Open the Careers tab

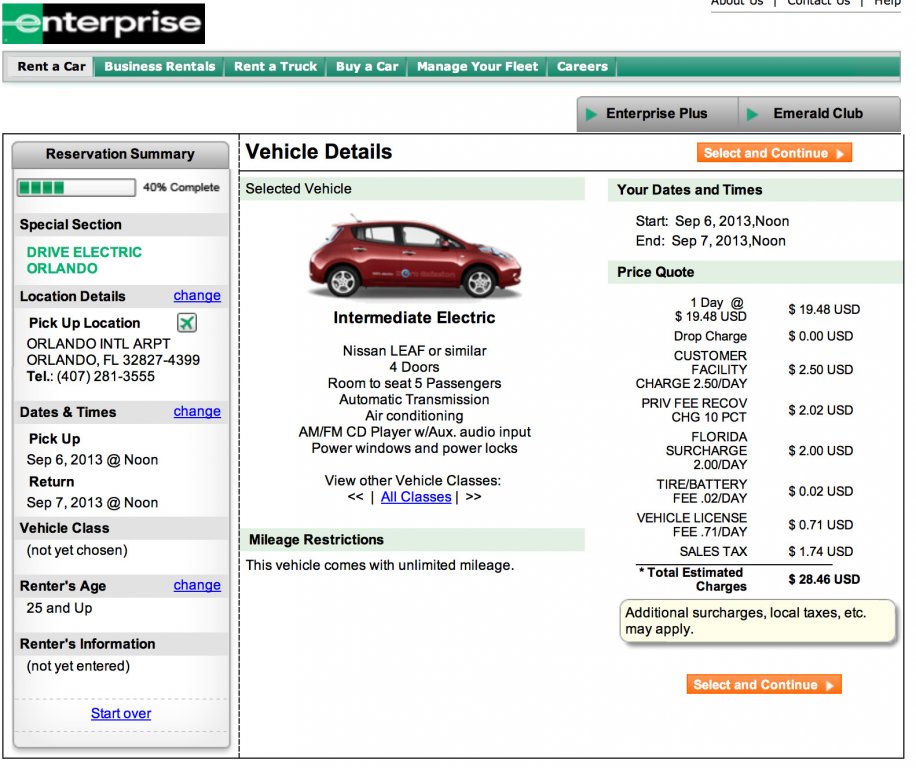(x=582, y=67)
